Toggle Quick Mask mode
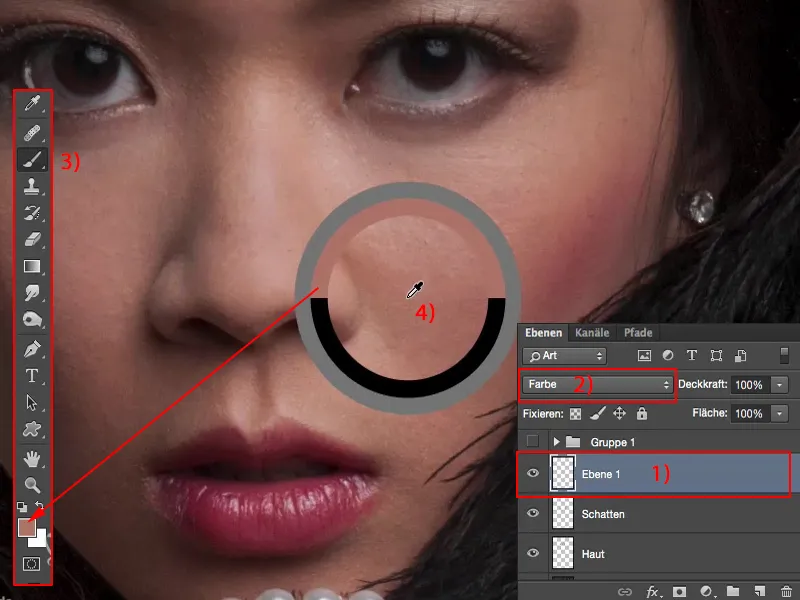 (x=32, y=564)
